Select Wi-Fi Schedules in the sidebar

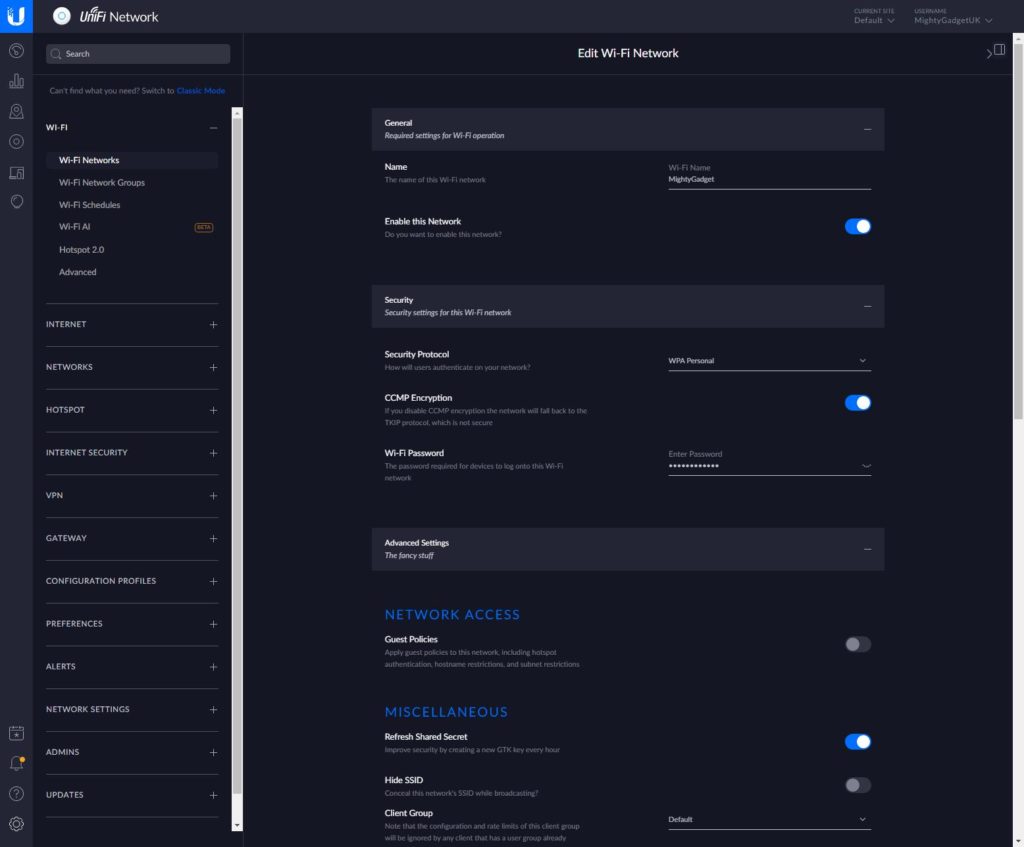90,205
